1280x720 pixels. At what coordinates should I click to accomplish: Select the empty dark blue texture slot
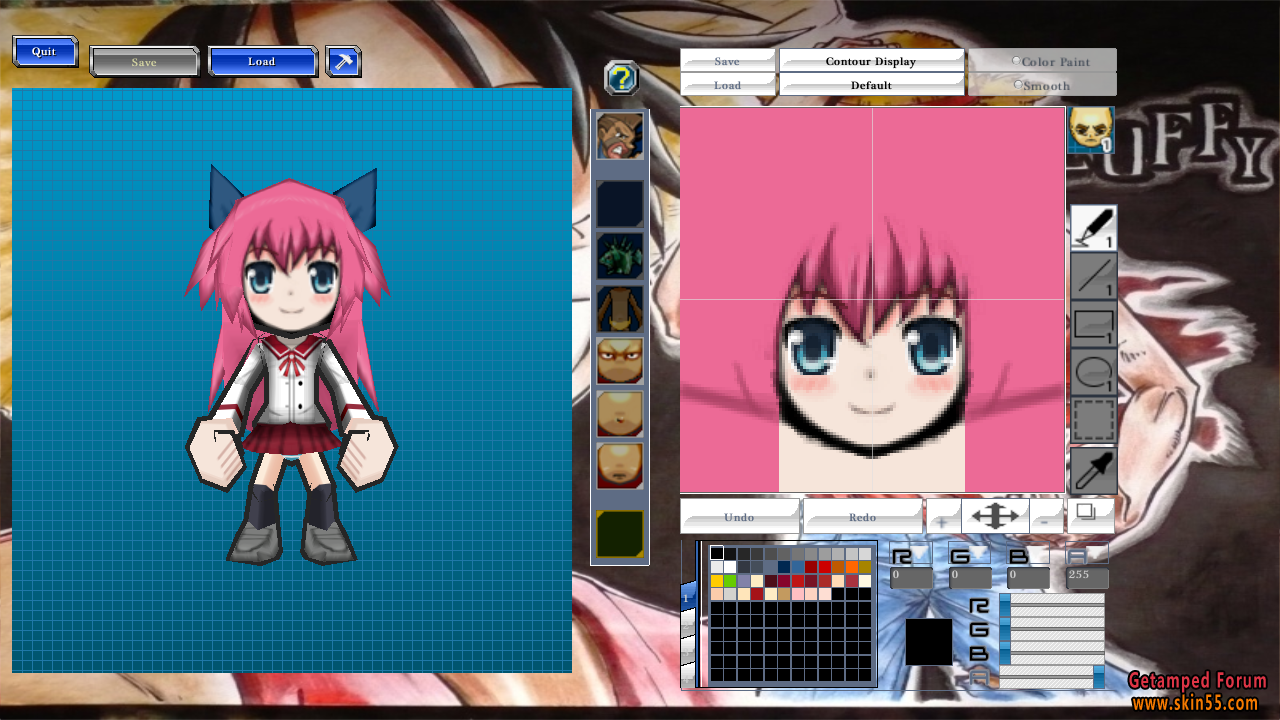pos(620,204)
